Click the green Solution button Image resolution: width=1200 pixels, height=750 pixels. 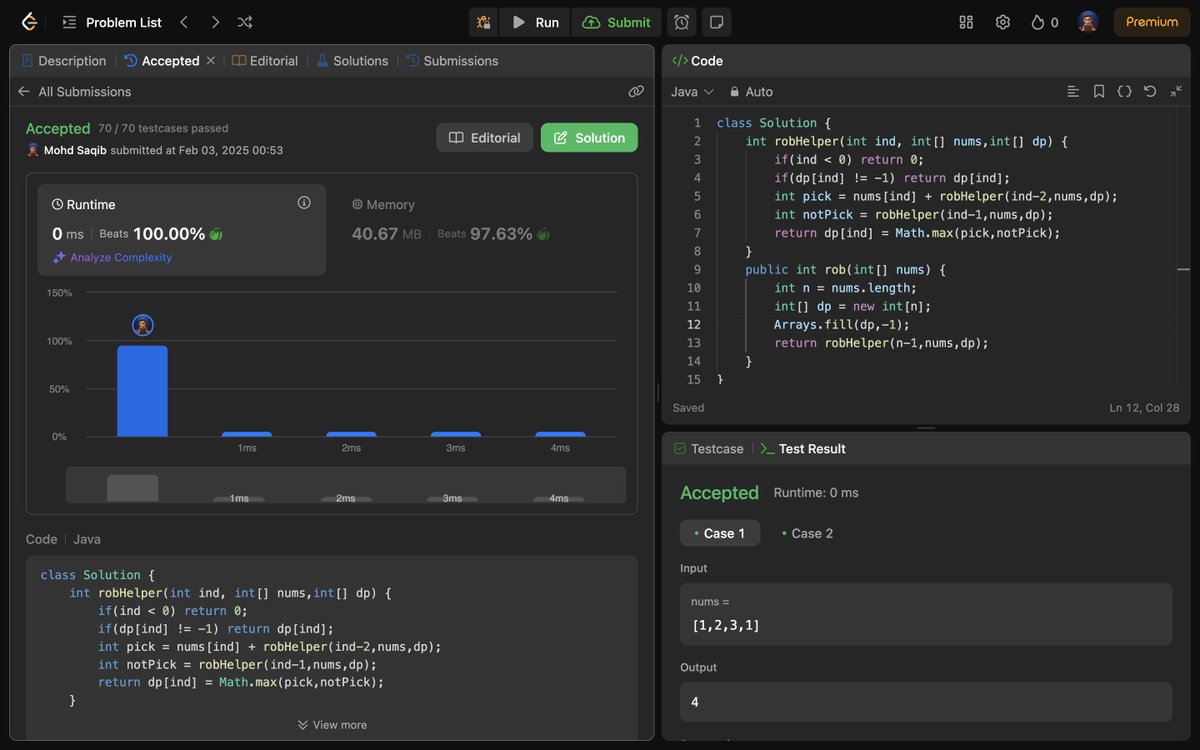coord(589,137)
